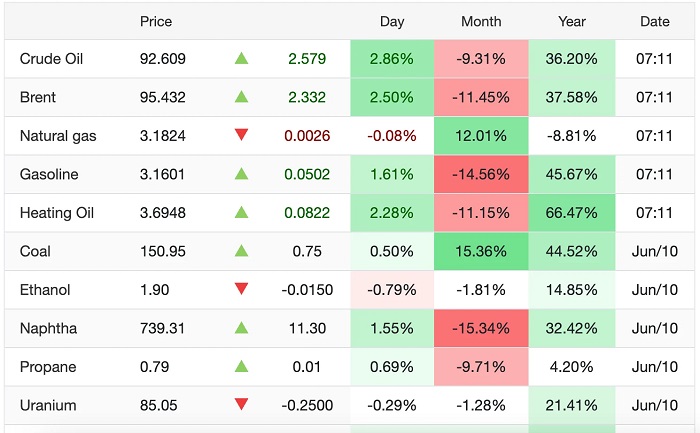Open the Coal commodity link
Viewport: 700px width, 433px height.
[x=35, y=251]
